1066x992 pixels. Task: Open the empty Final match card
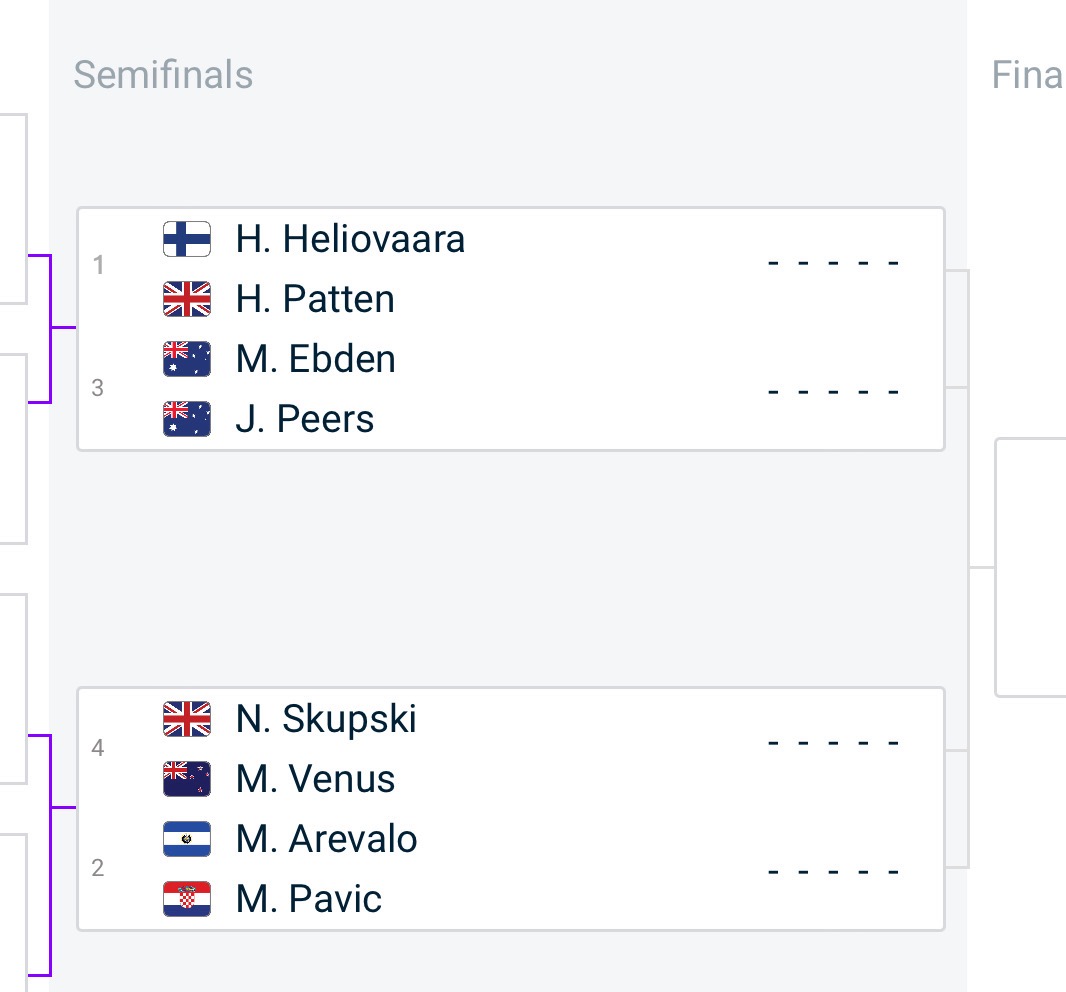pyautogui.click(x=1031, y=568)
